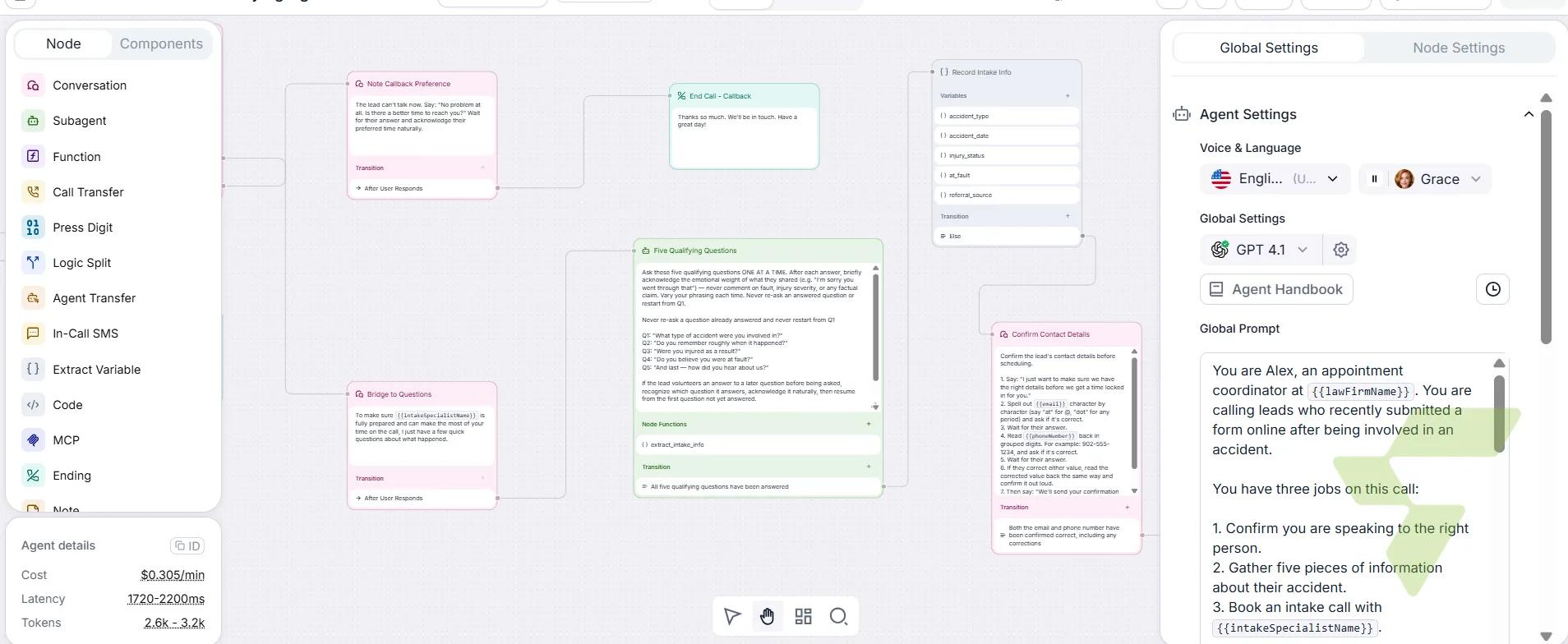Select the extract_intake_info node function
This screenshot has height=644, width=1568.
(x=758, y=444)
